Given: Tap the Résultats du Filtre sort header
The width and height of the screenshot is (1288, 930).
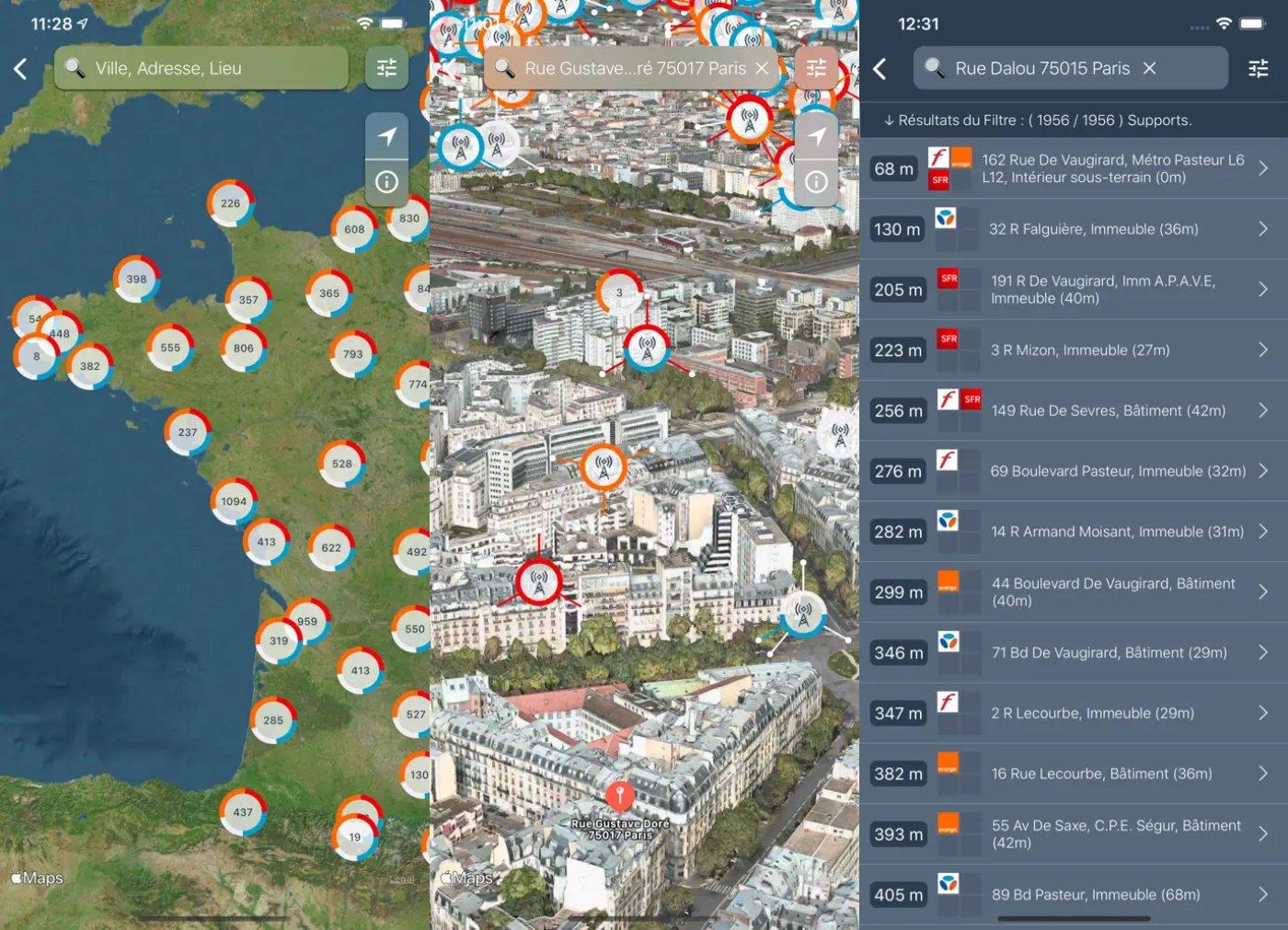Looking at the screenshot, I should (x=1037, y=121).
